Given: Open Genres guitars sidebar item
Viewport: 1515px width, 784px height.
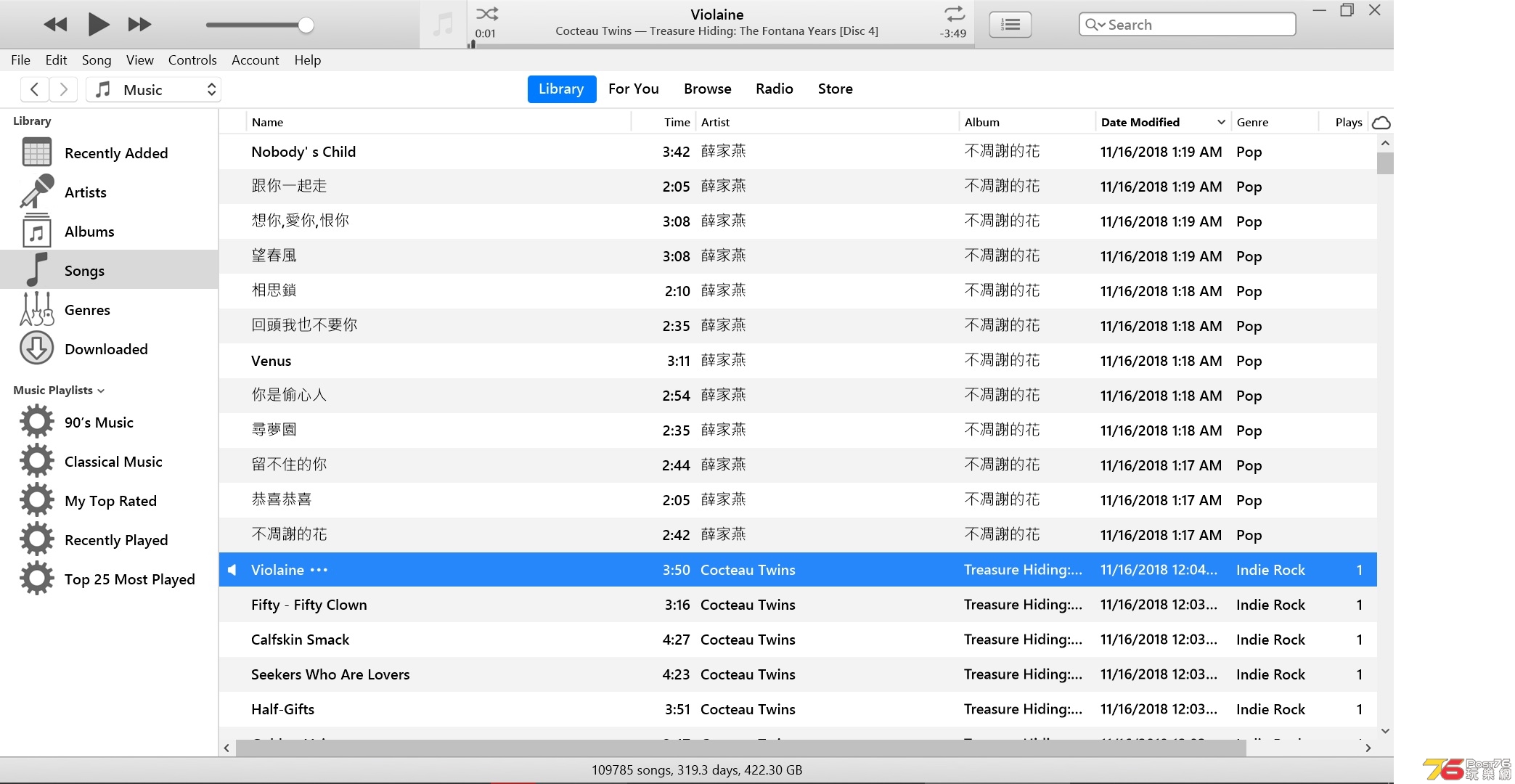Looking at the screenshot, I should pyautogui.click(x=109, y=310).
